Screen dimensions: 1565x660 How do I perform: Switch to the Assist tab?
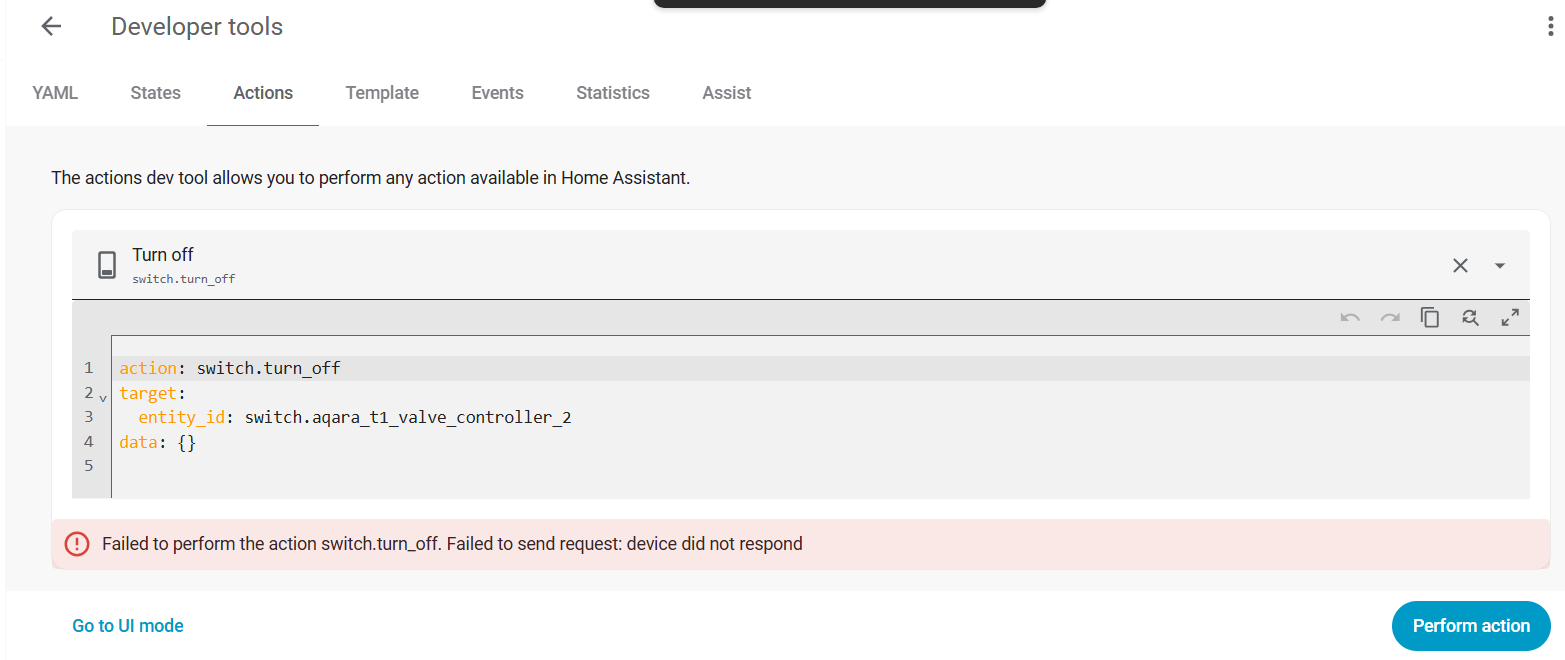click(x=727, y=93)
